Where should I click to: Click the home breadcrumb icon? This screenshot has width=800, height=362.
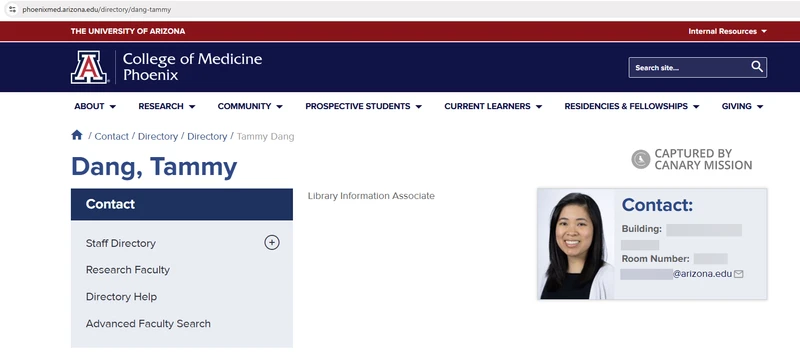click(77, 135)
